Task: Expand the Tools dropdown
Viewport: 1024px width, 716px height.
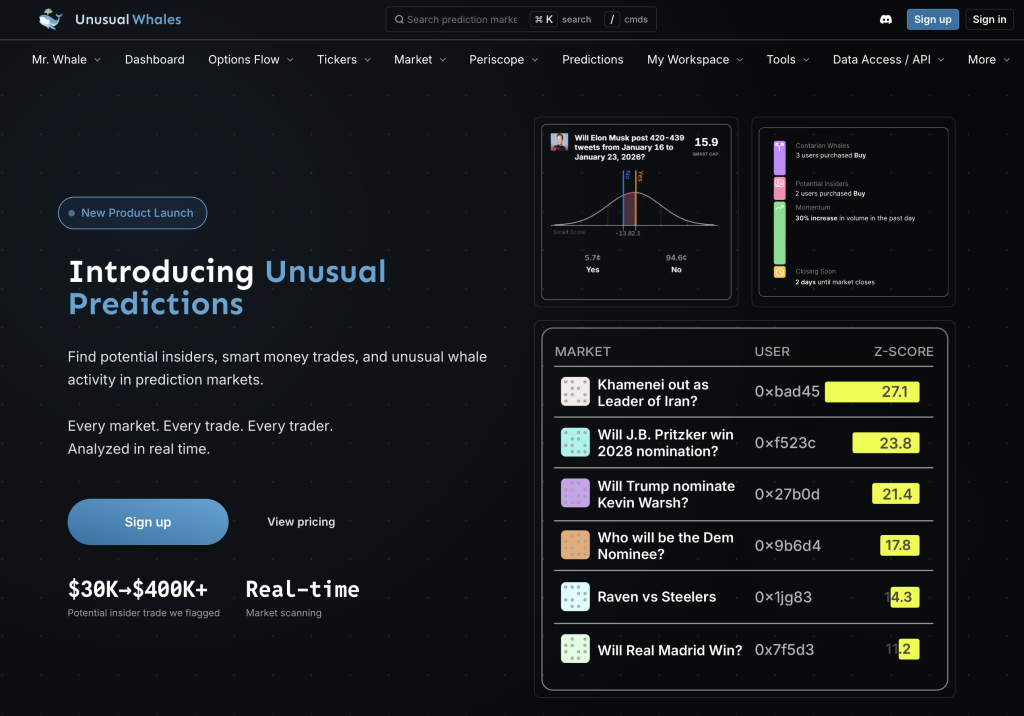Action: pos(788,59)
